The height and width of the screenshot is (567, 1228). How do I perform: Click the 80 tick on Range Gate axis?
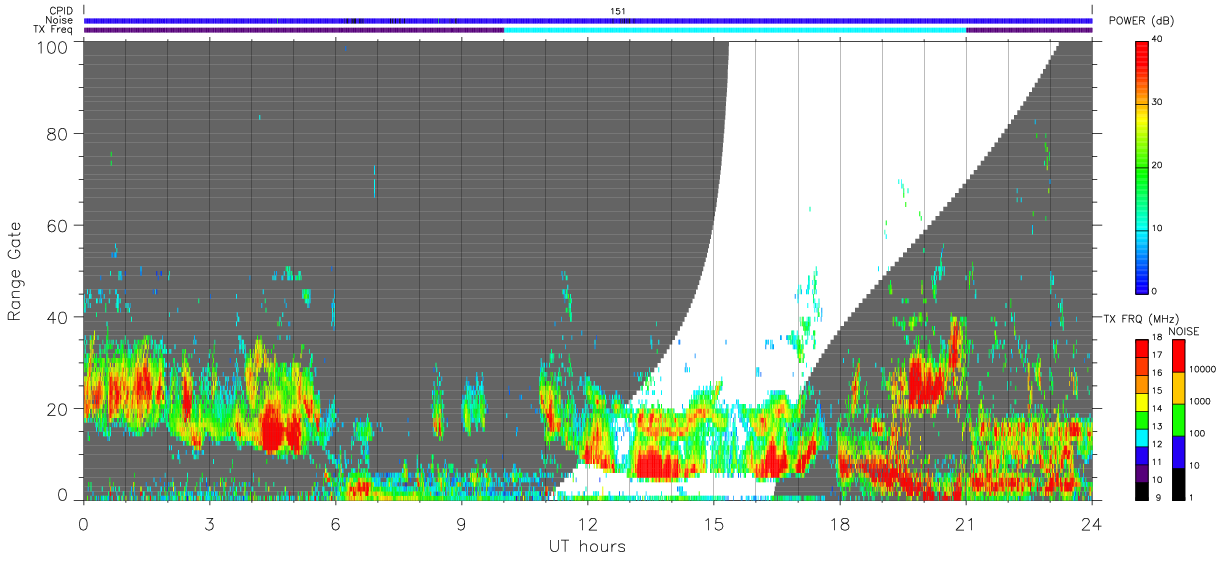[59, 133]
